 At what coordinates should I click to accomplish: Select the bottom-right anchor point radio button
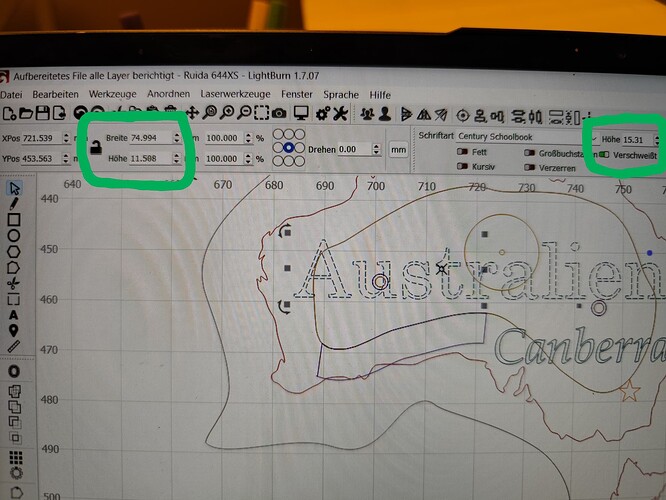point(299,161)
